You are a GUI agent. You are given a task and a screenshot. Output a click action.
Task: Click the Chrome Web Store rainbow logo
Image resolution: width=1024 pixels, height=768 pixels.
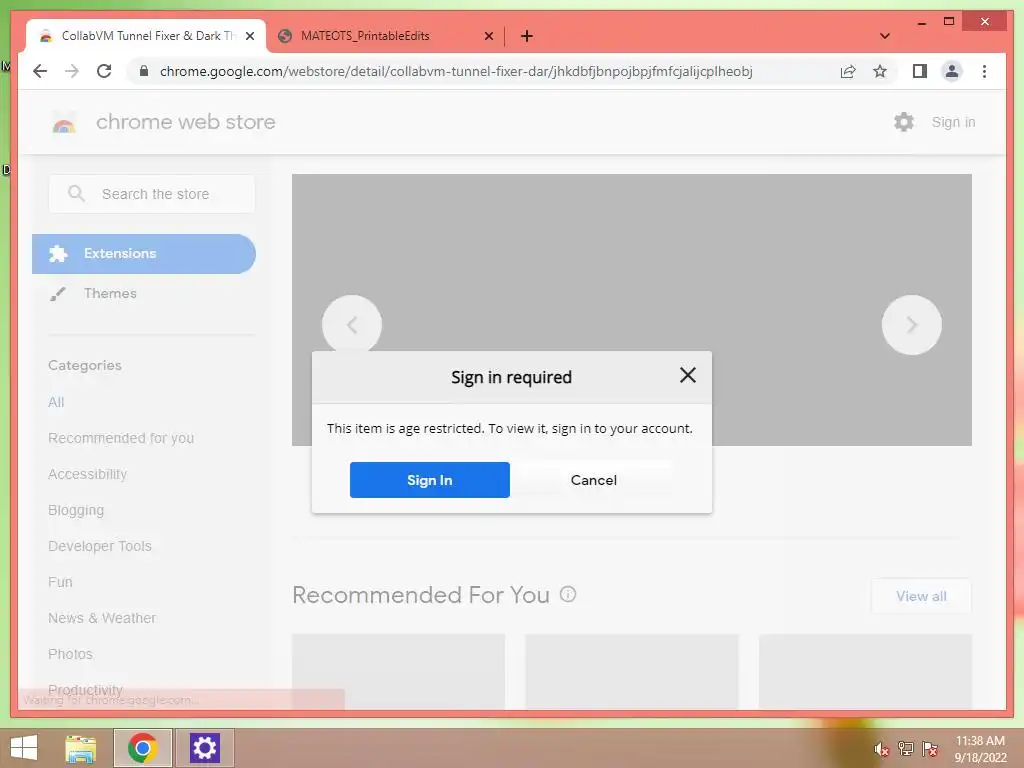[64, 122]
